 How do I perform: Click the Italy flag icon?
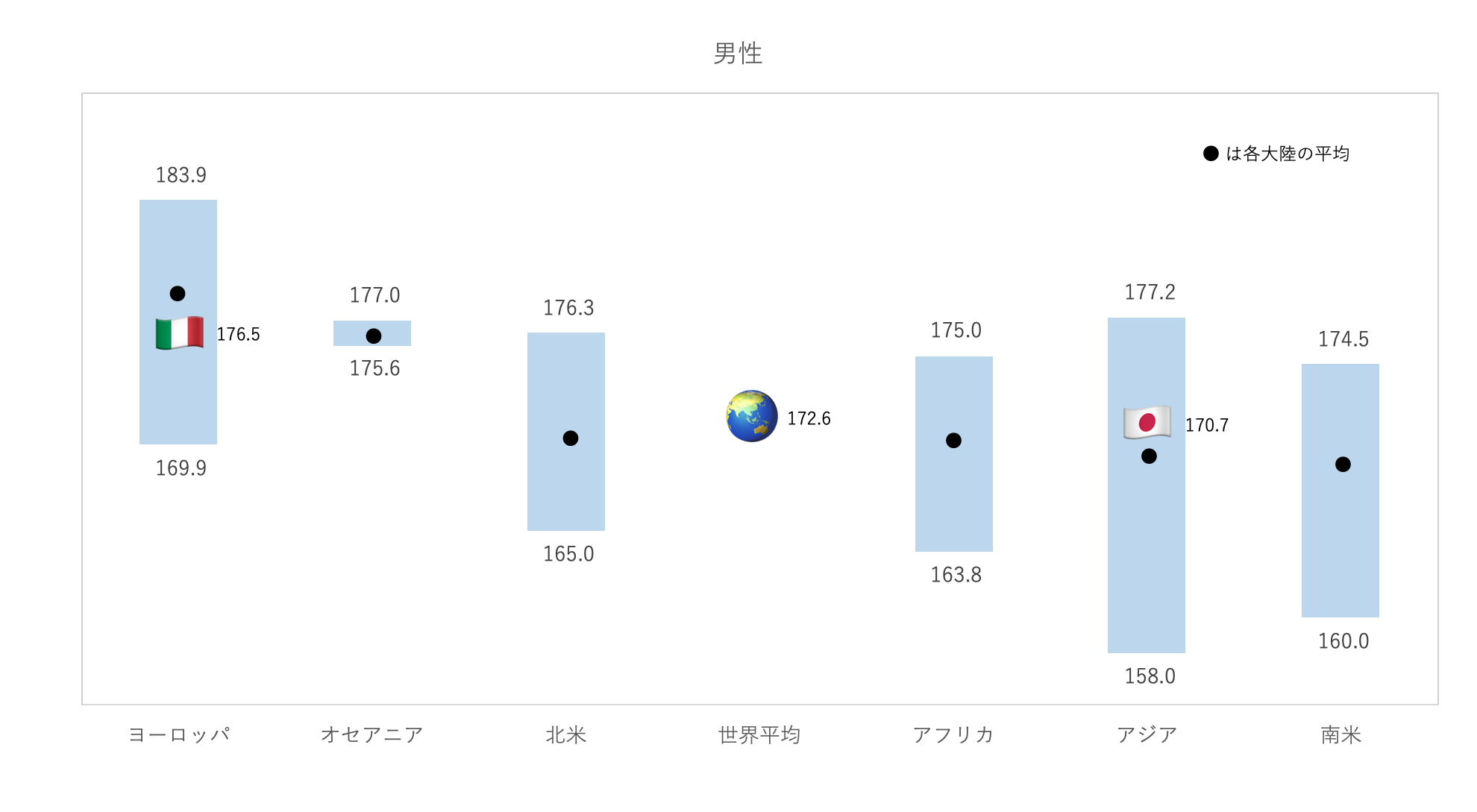tap(180, 333)
